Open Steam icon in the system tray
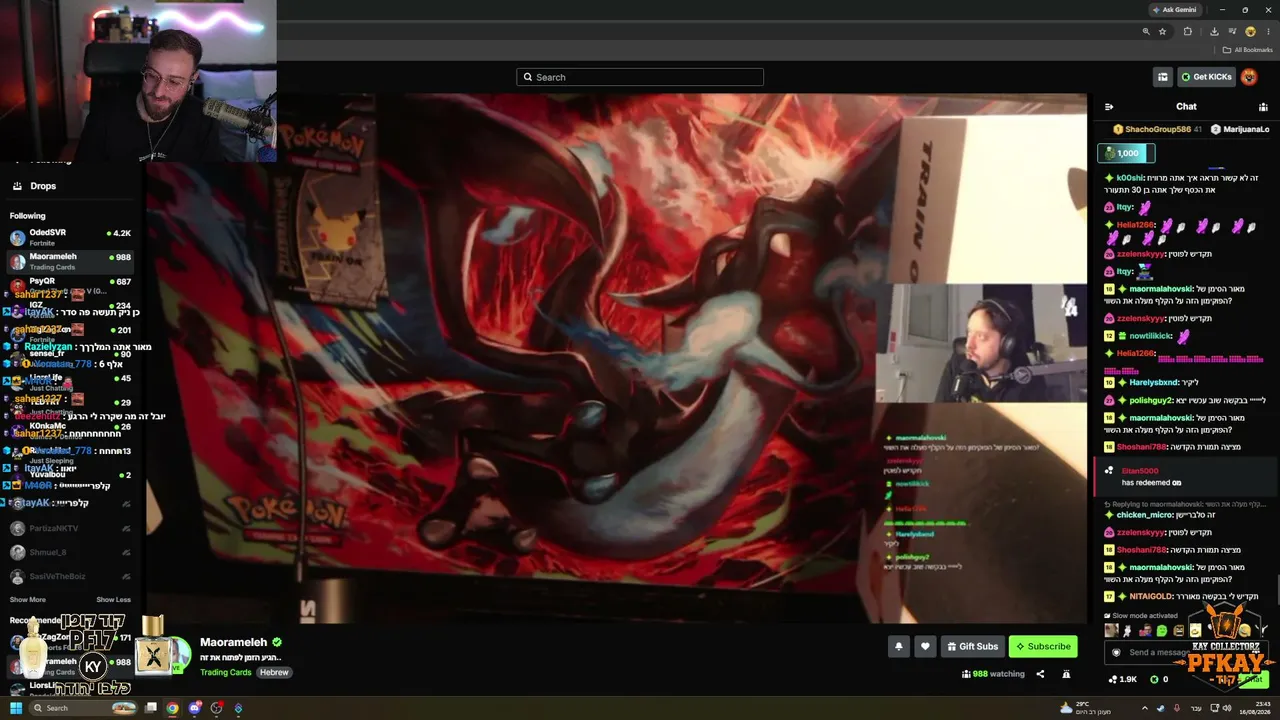This screenshot has height=720, width=1280. pyautogui.click(x=1161, y=708)
